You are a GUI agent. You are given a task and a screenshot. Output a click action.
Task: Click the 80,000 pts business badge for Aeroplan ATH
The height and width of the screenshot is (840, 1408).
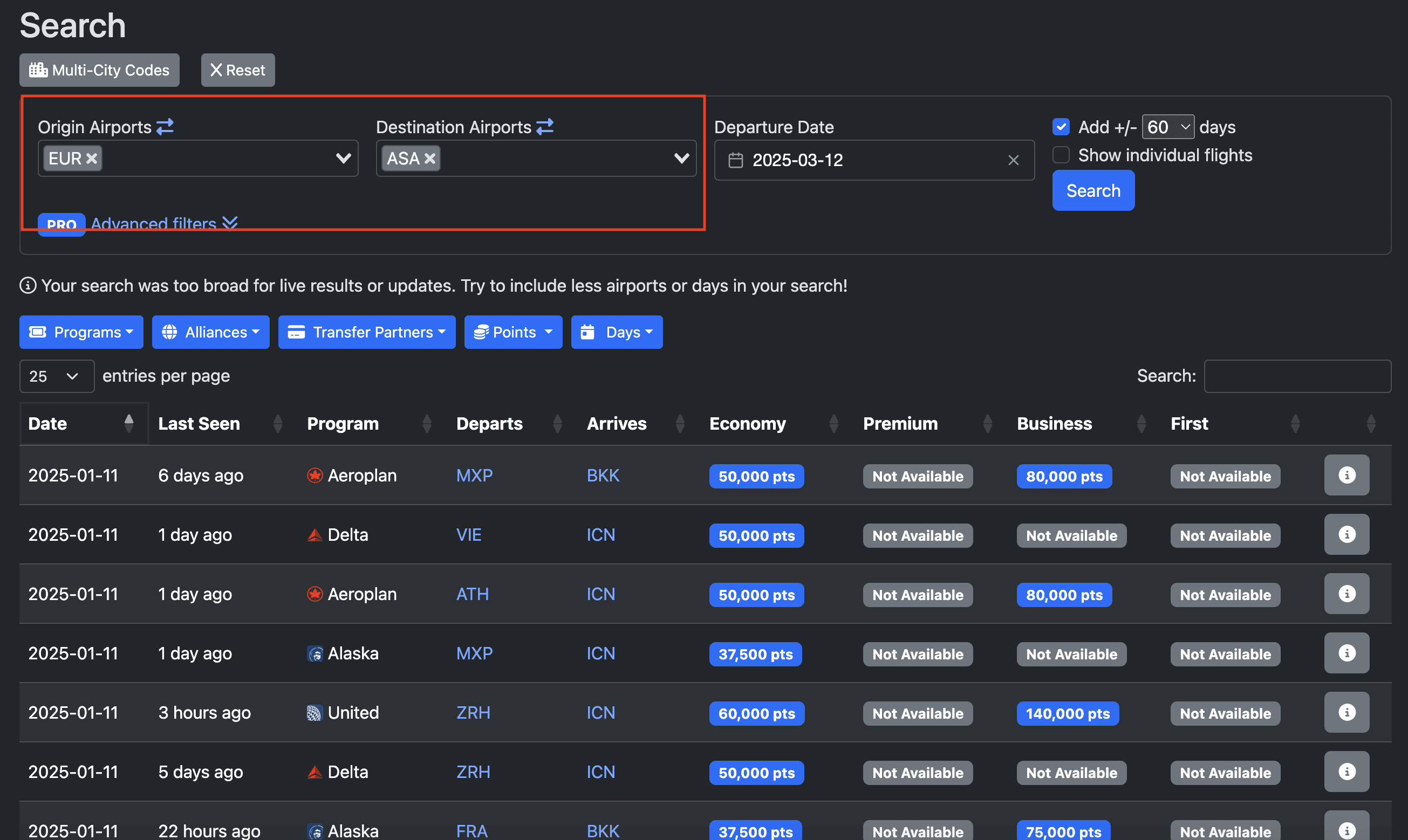(1064, 595)
